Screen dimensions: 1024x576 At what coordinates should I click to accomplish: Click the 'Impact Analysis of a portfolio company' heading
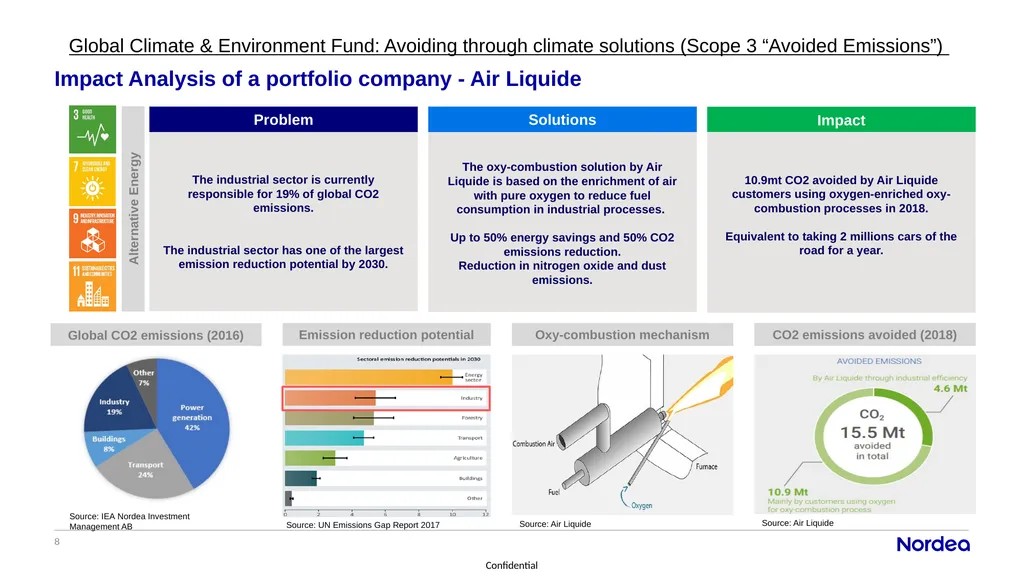[x=317, y=79]
